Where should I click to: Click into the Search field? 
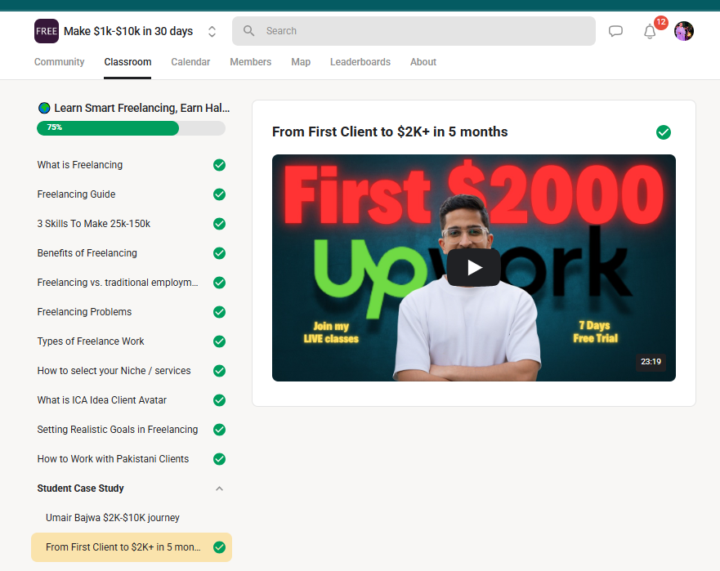point(414,31)
